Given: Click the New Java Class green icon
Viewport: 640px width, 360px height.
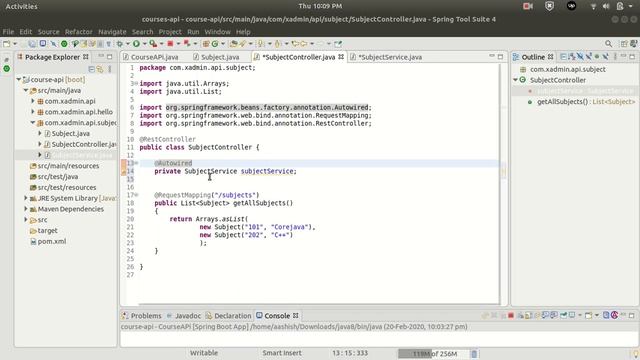Looking at the screenshot, I should tap(215, 44).
